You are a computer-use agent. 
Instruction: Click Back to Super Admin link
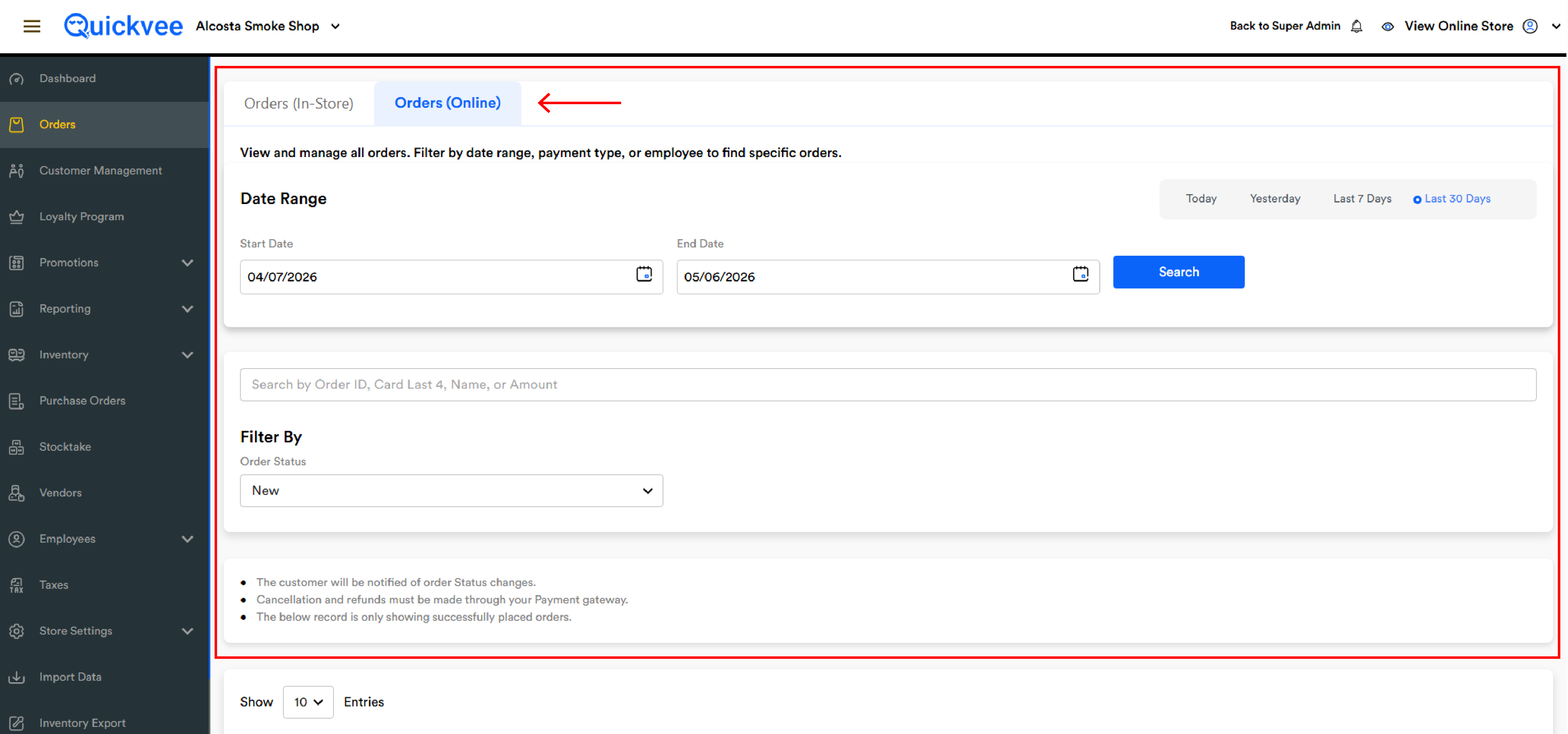click(1285, 26)
